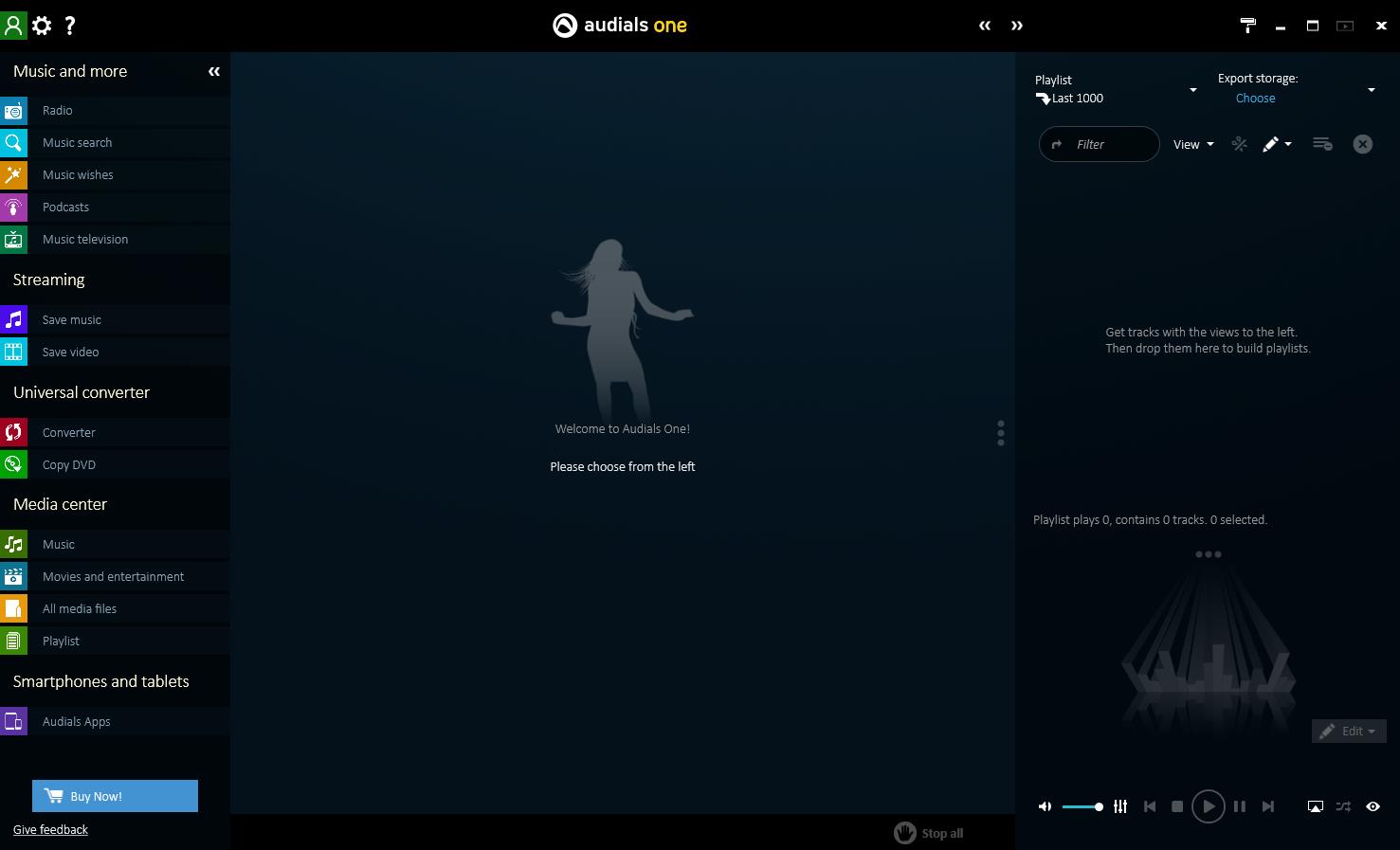
Task: Open Movies and entertainment
Action: (115, 577)
